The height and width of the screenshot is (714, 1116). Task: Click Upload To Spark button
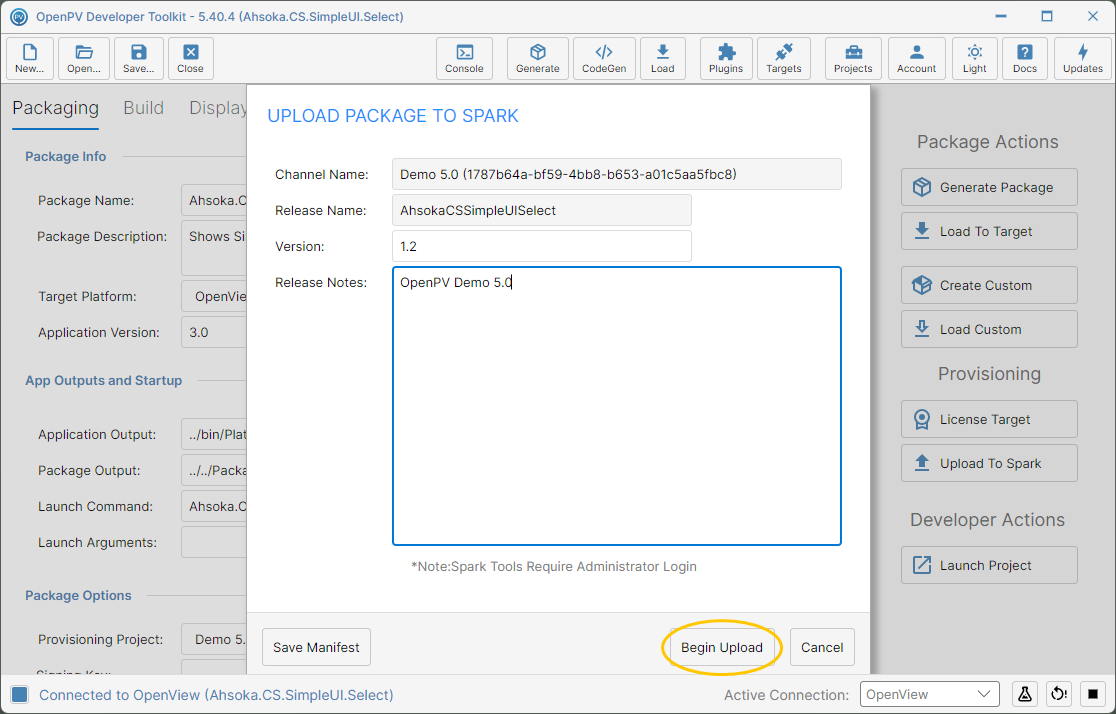pos(989,463)
